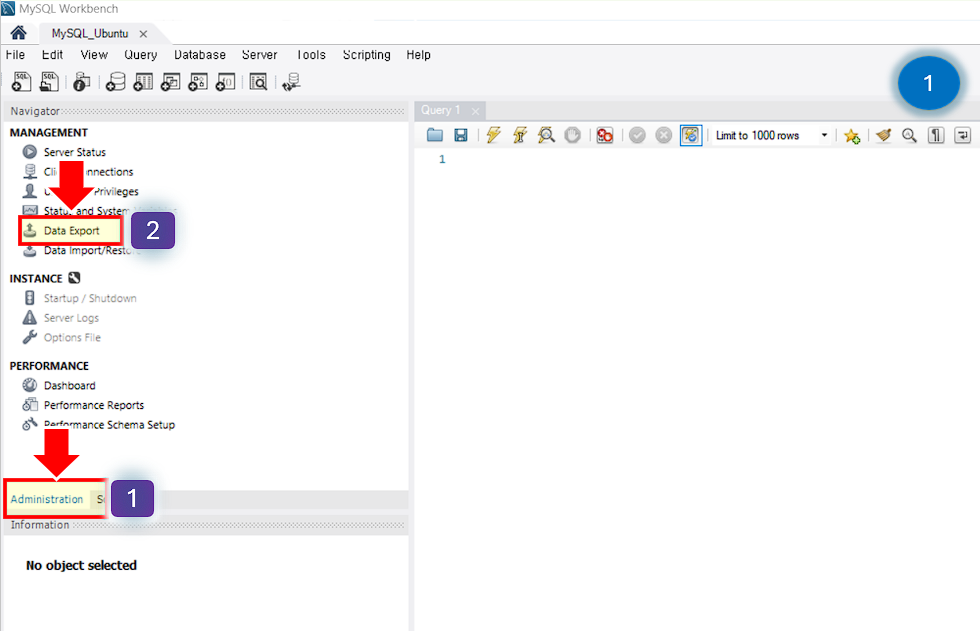Image resolution: width=980 pixels, height=631 pixels.
Task: Go to the Home screen tab icon
Action: (x=18, y=32)
